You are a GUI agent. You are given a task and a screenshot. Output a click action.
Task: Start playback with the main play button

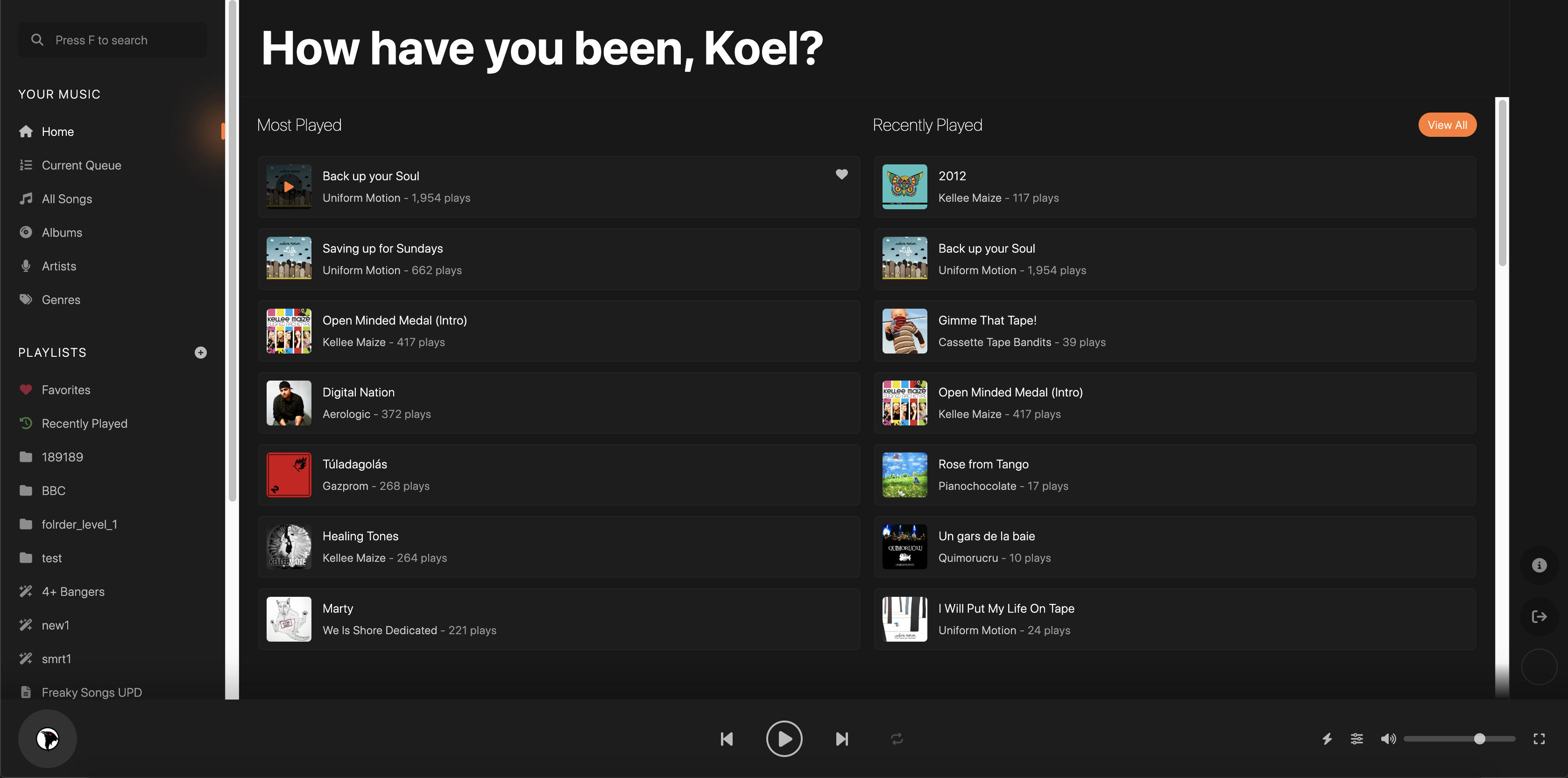coord(784,738)
